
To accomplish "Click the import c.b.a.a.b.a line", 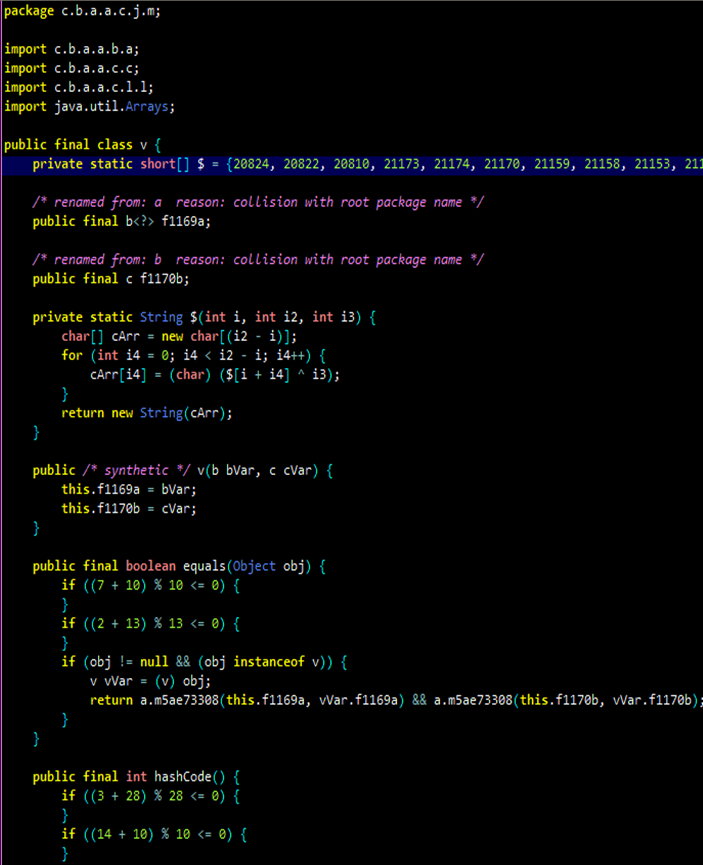I will point(72,49).
